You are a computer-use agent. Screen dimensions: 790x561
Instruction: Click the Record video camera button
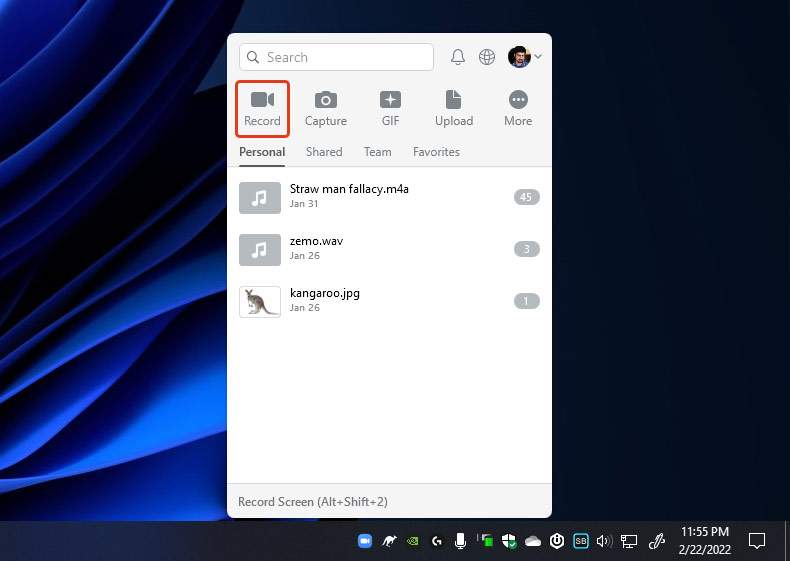(x=262, y=109)
